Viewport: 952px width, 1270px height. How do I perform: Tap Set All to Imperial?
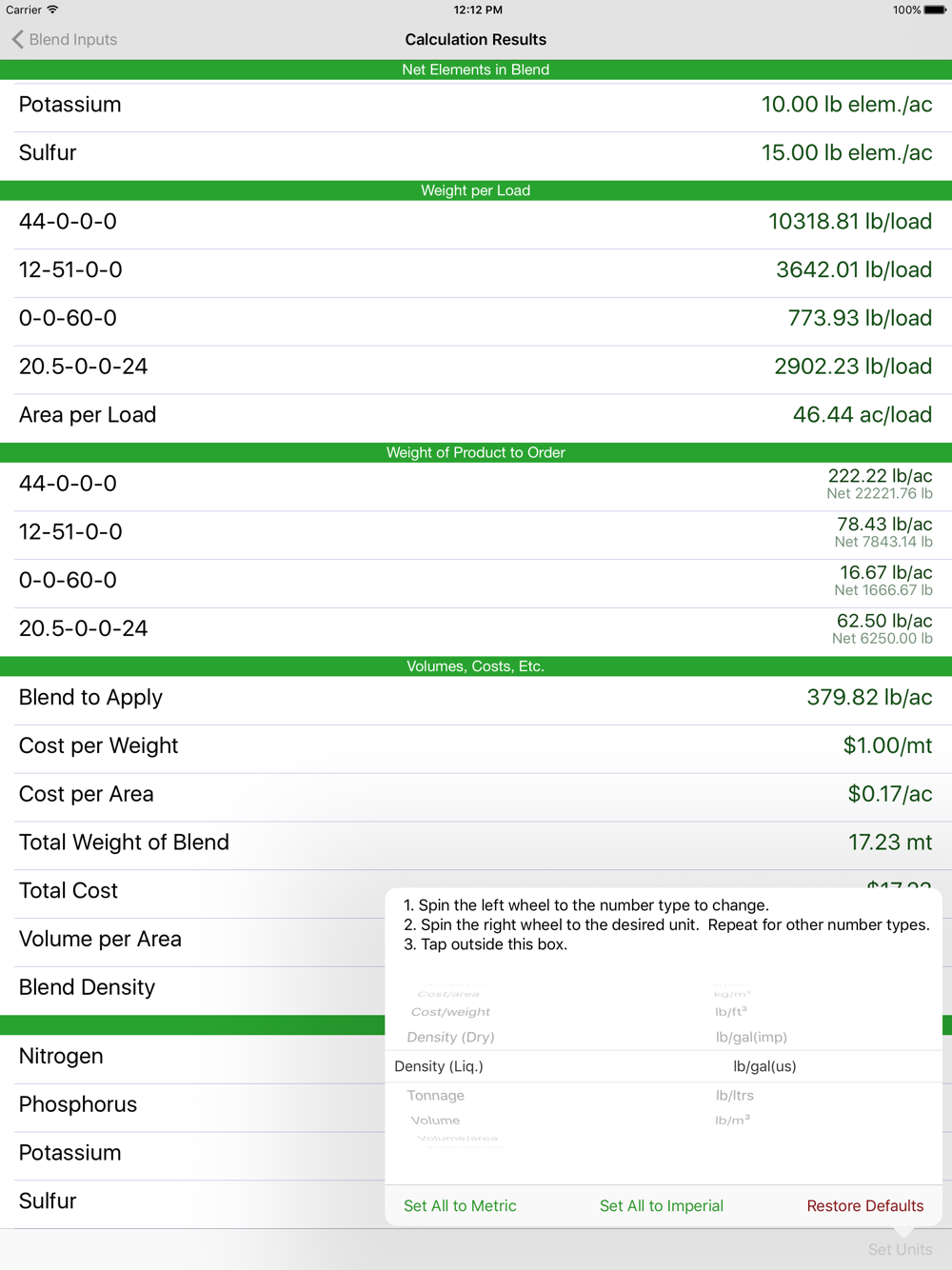point(662,1205)
